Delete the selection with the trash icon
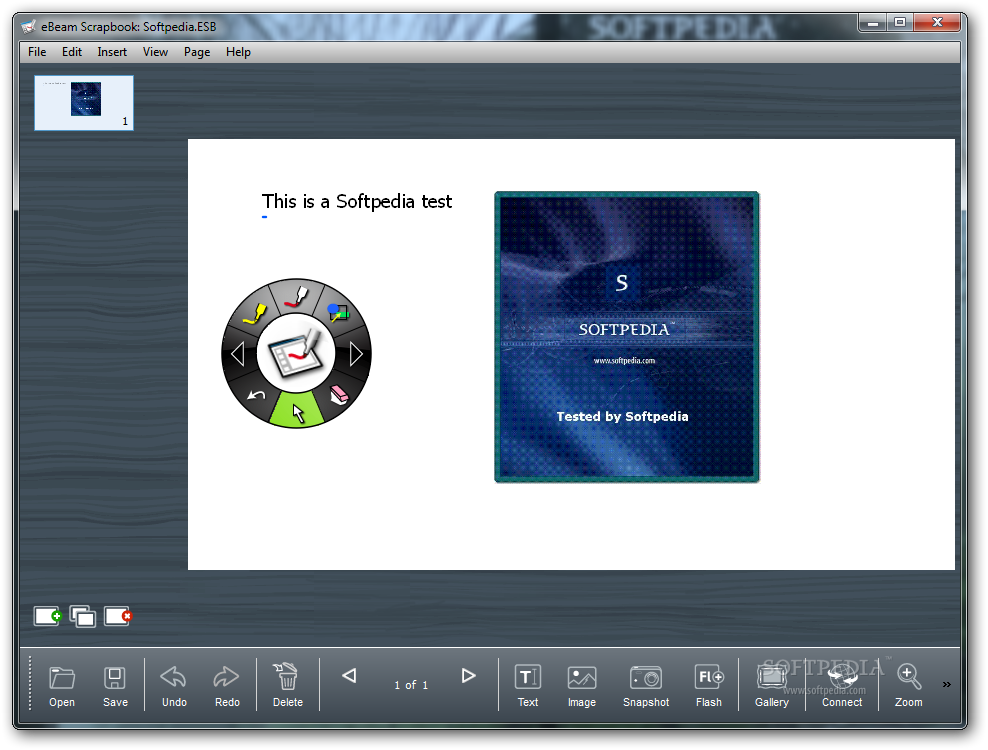Image resolution: width=988 pixels, height=750 pixels. (x=287, y=685)
